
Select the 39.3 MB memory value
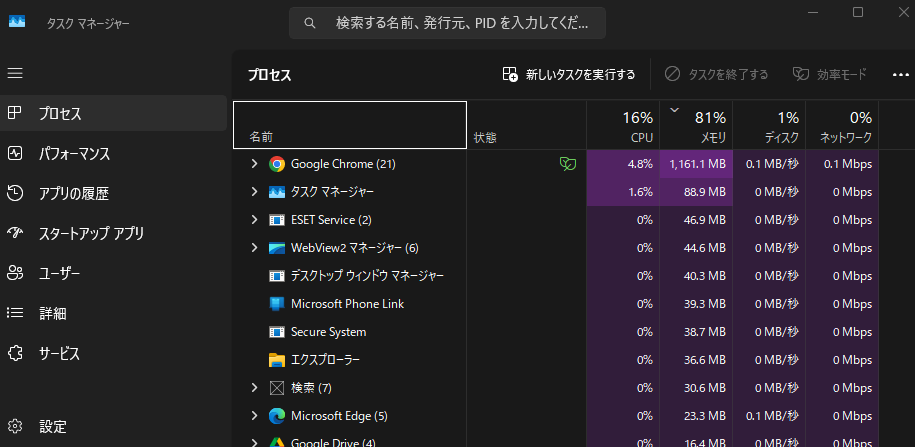pyautogui.click(x=696, y=304)
